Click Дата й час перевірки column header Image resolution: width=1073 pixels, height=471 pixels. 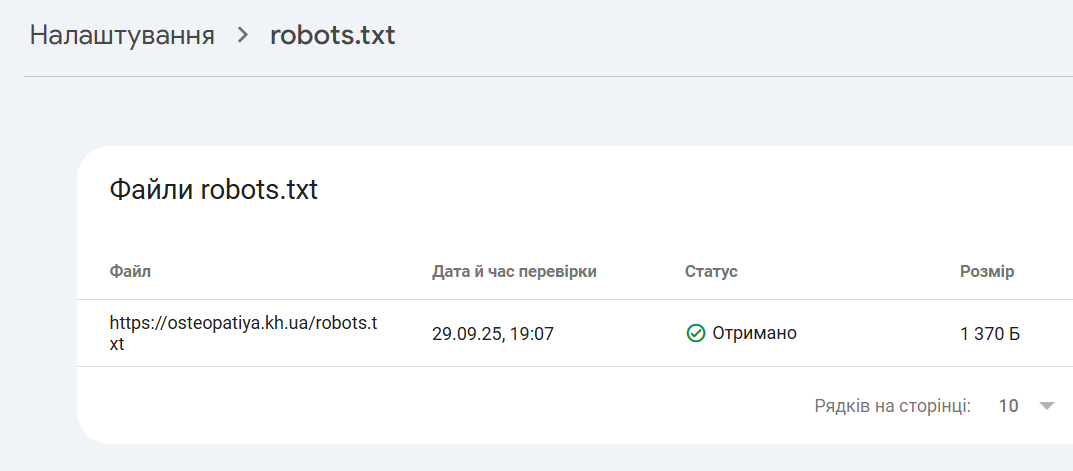514,272
